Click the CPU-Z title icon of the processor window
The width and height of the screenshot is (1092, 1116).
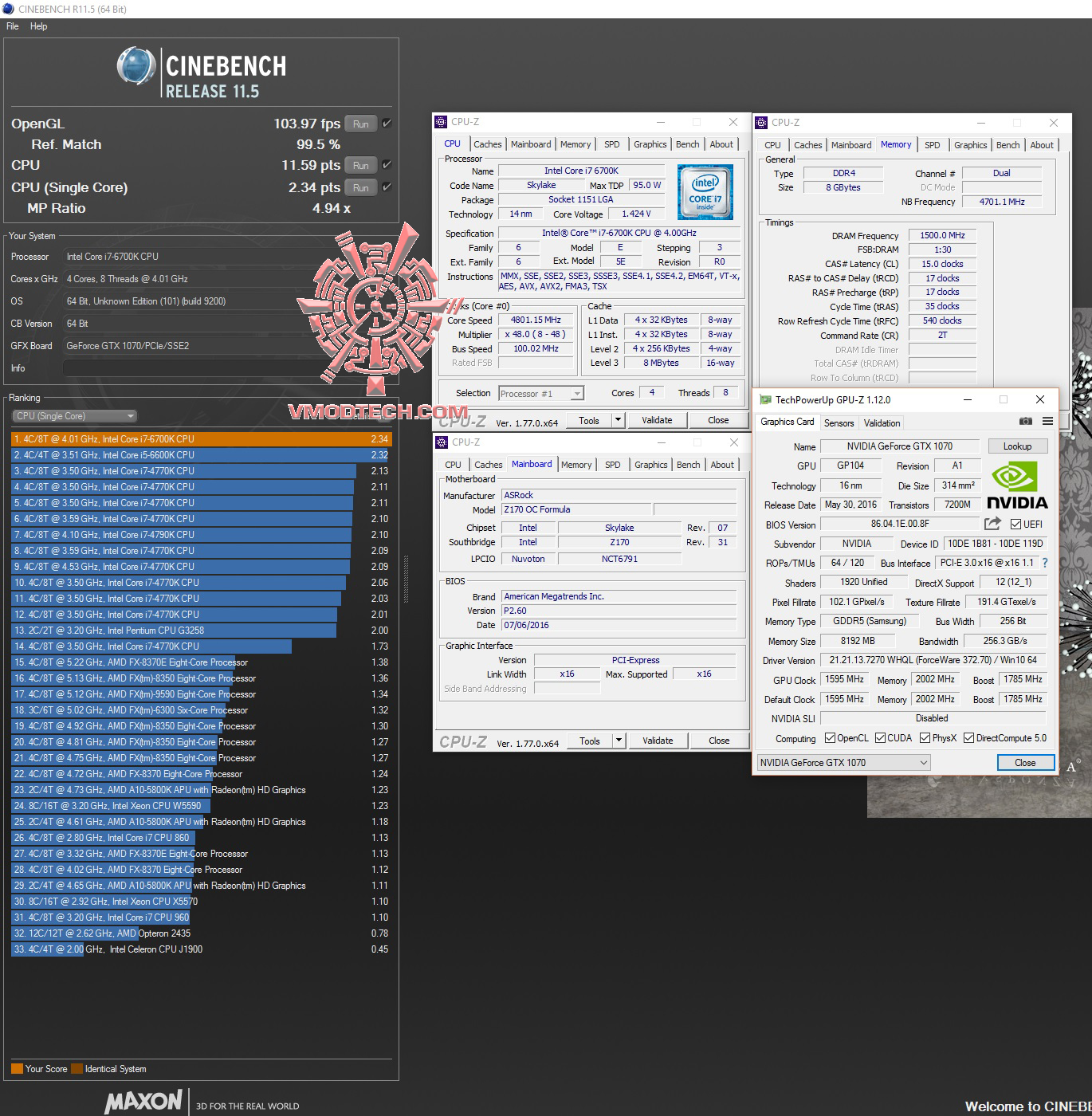point(441,122)
